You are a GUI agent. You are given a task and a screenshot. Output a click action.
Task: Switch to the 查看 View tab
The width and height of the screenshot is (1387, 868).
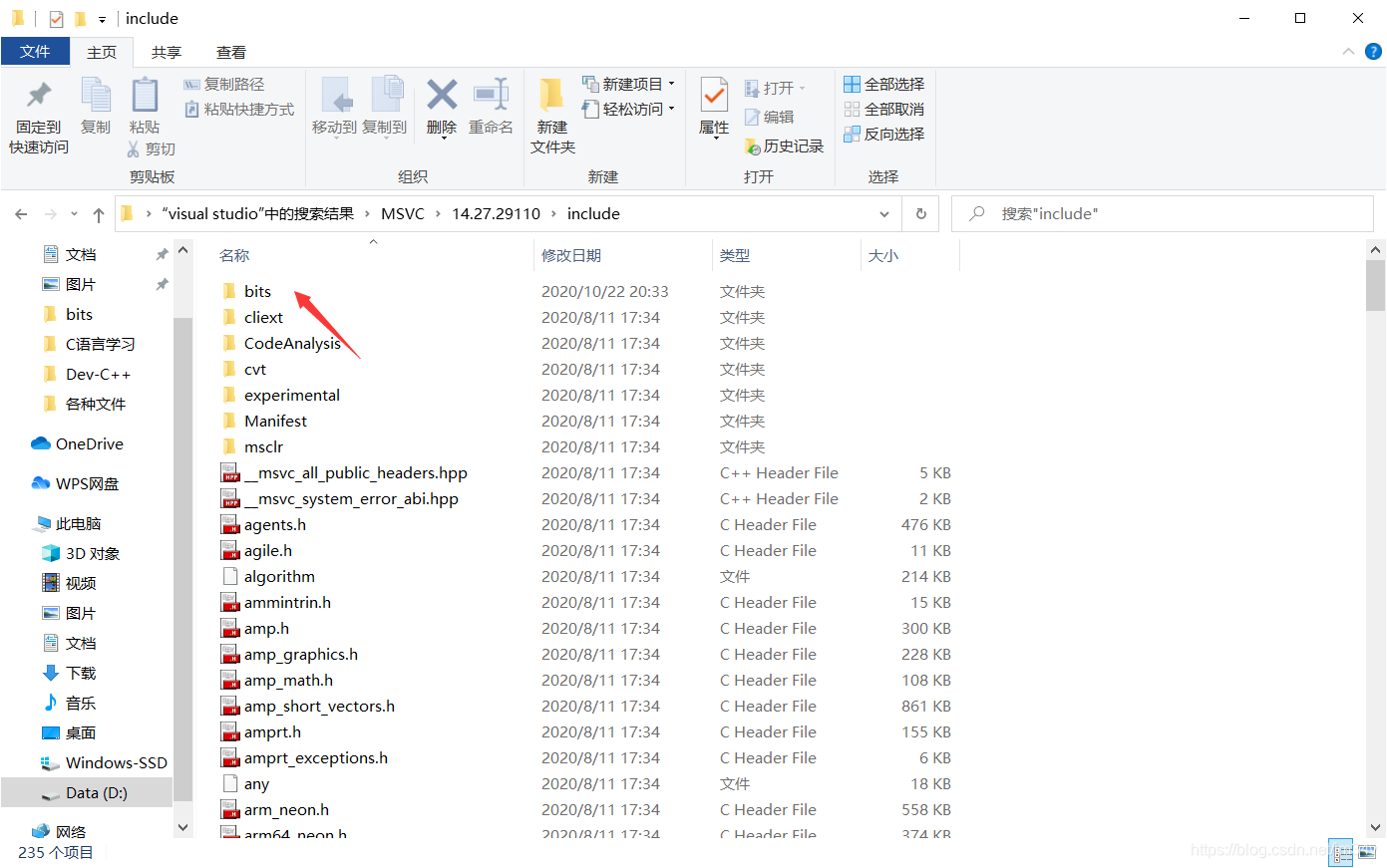(231, 52)
